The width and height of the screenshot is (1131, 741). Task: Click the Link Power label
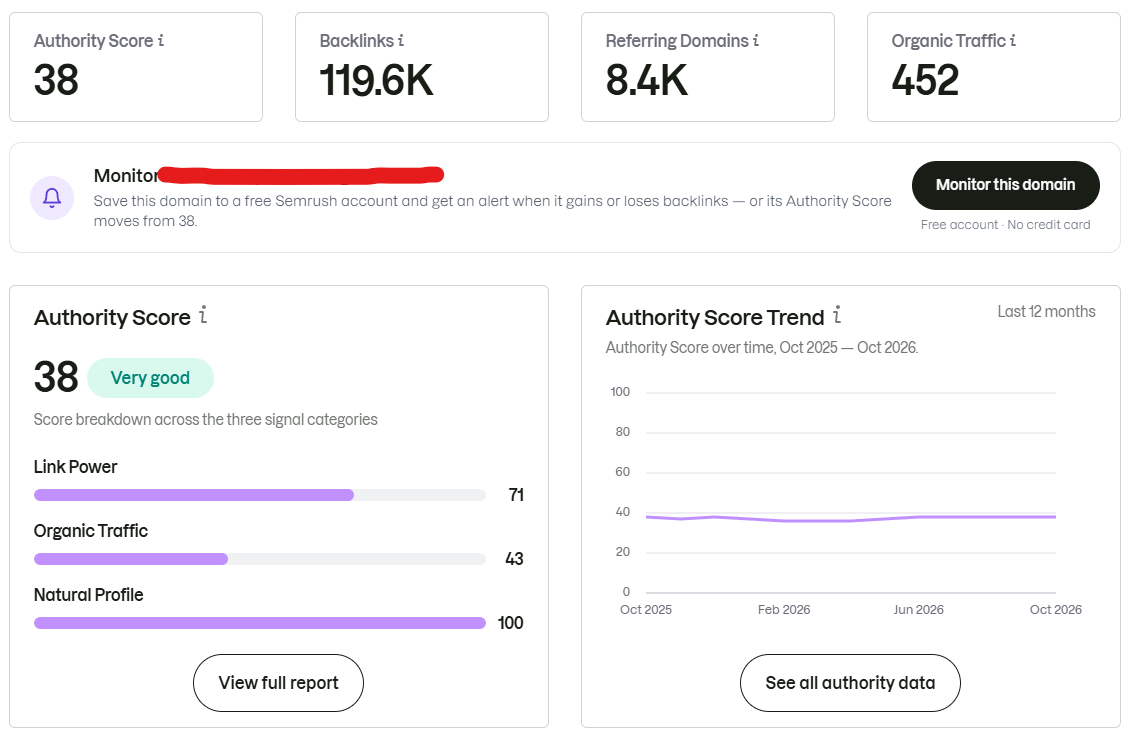[x=76, y=467]
